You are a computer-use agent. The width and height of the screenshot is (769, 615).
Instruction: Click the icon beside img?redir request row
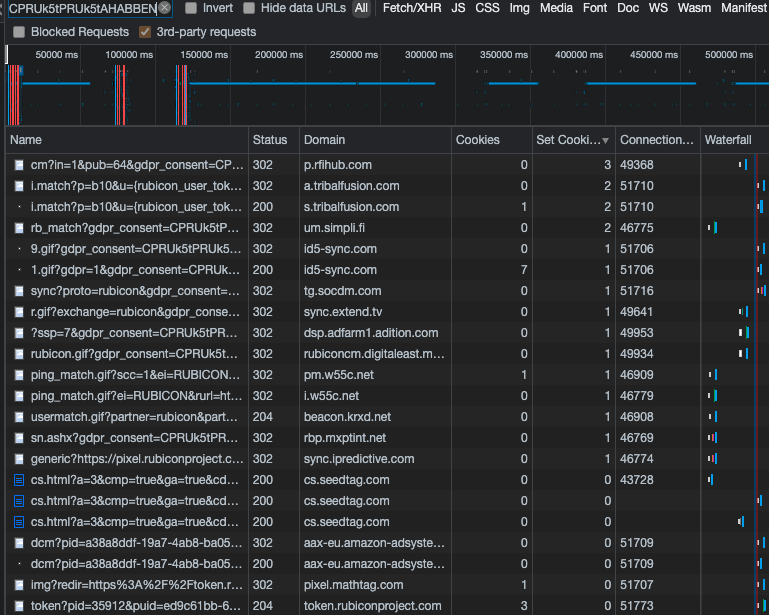click(x=18, y=585)
